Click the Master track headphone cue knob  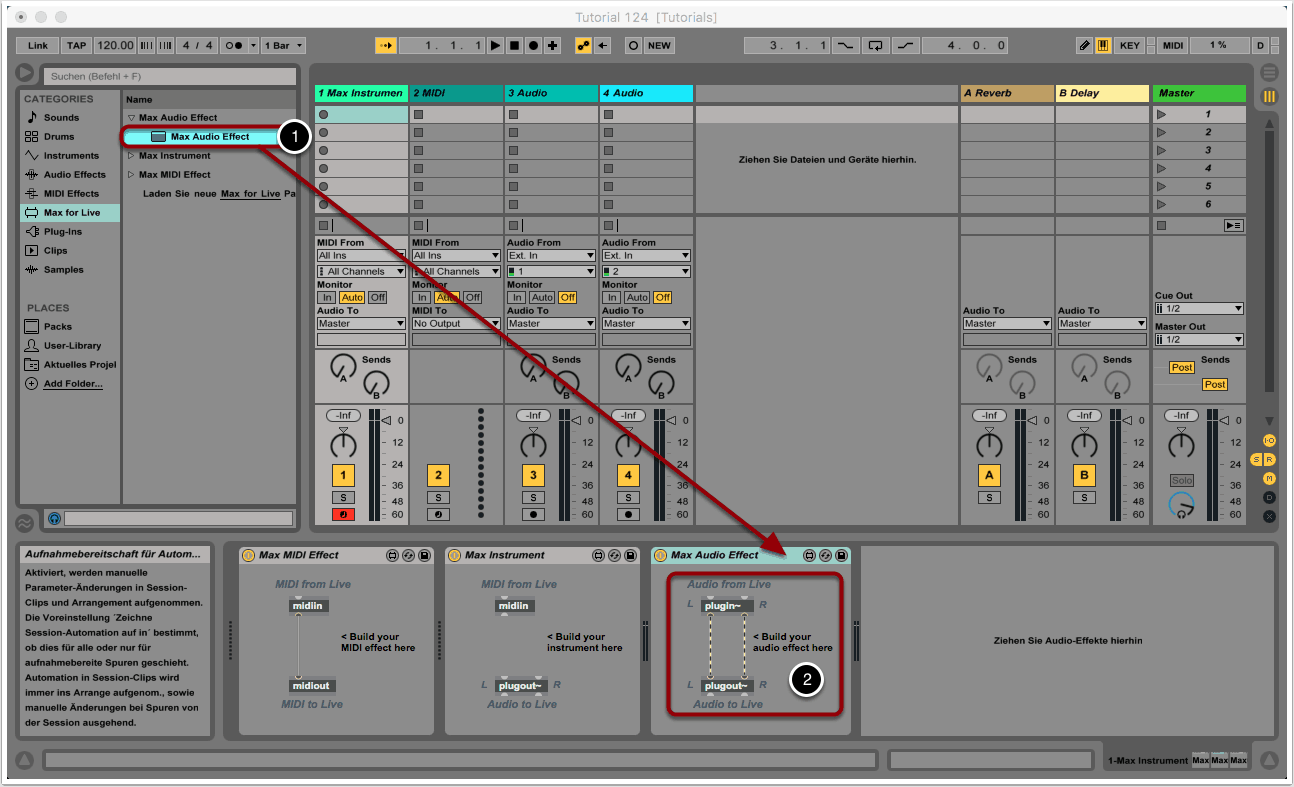click(x=1182, y=506)
